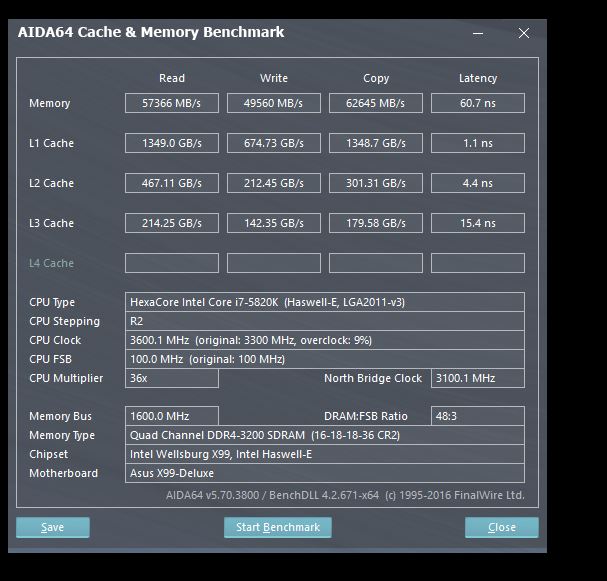Select L3 Cache latency 15.4 ns
Viewport: 607px width, 581px height.
point(478,223)
